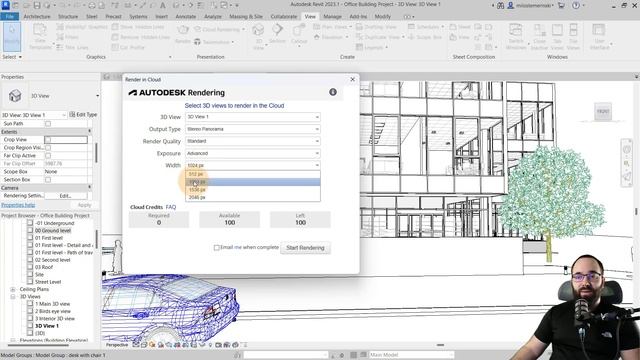
Task: Click the Save icon in quick access toolbar
Action: click(37, 5)
